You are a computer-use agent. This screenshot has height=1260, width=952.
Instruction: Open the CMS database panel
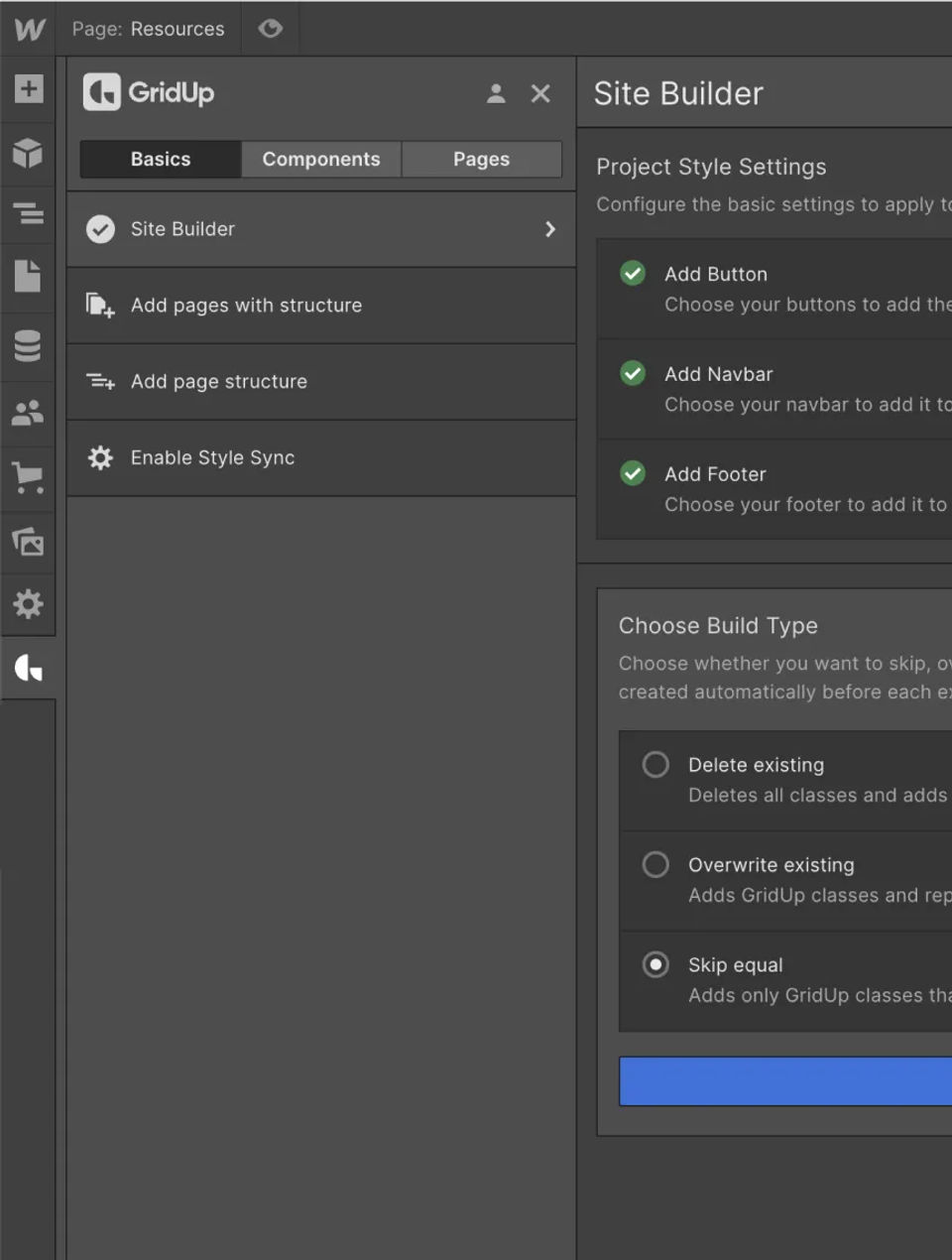point(28,345)
